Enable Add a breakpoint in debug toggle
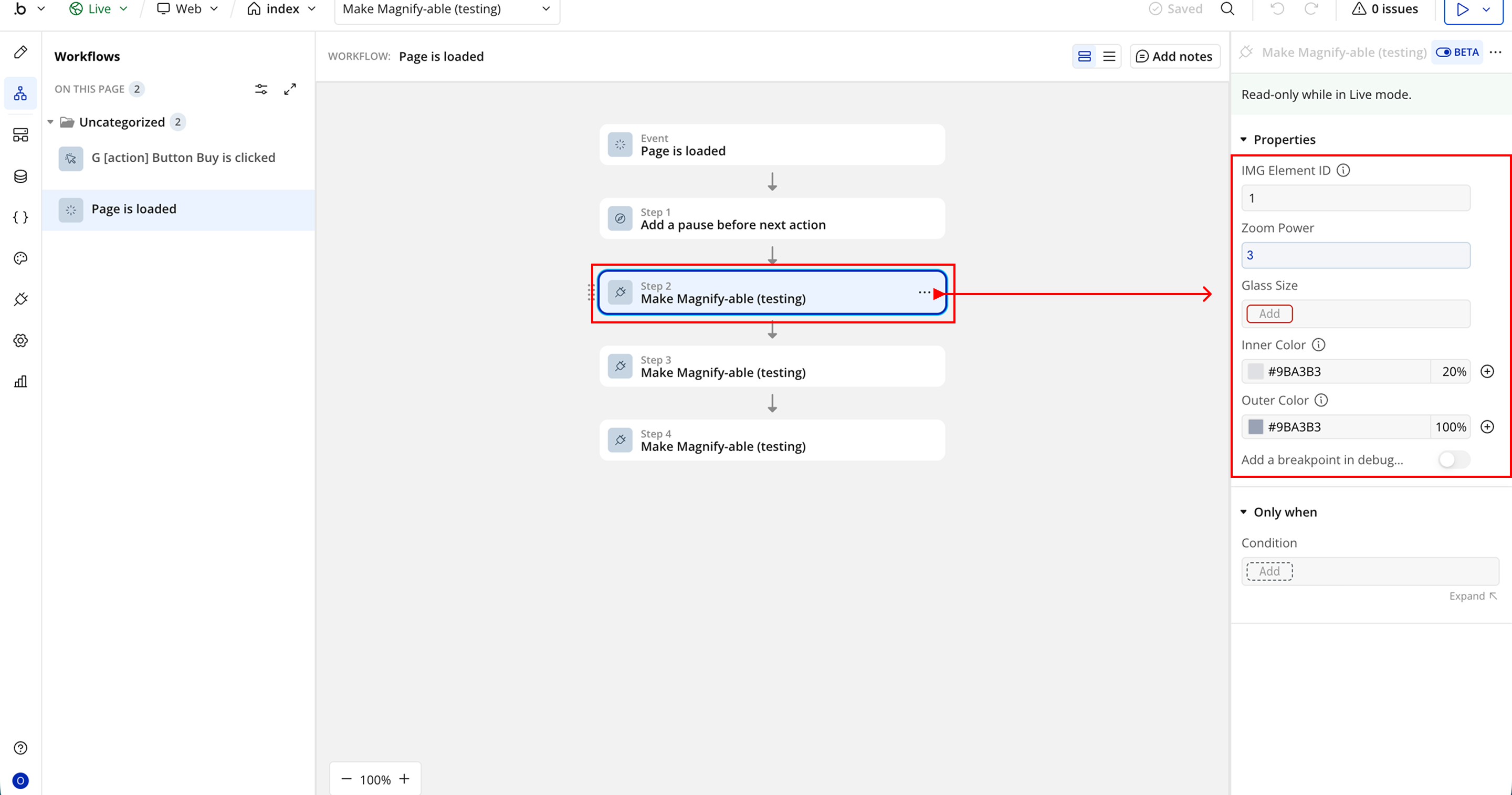This screenshot has height=795, width=1512. (x=1453, y=460)
